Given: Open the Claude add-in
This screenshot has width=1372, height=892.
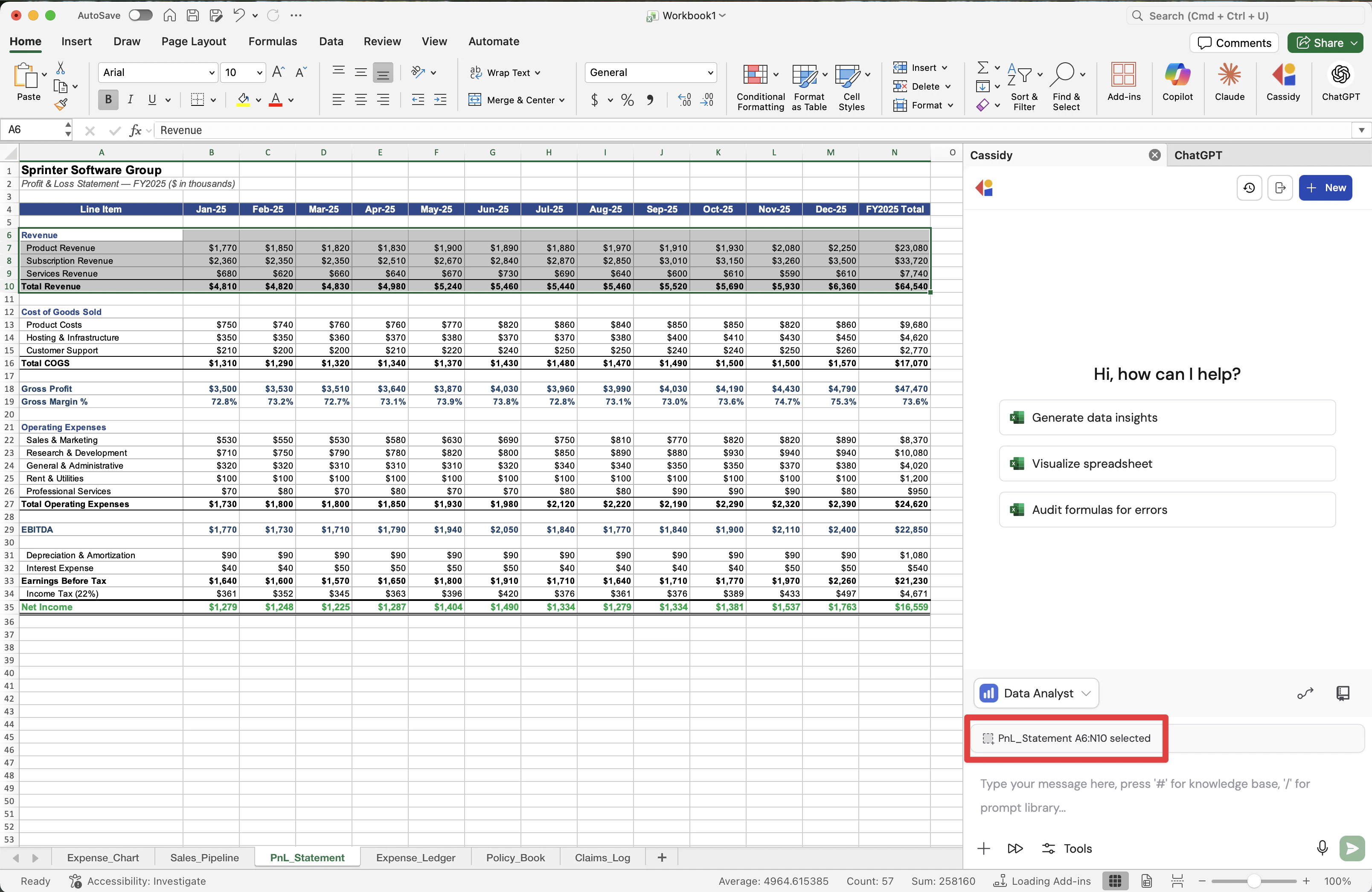Looking at the screenshot, I should [x=1229, y=82].
